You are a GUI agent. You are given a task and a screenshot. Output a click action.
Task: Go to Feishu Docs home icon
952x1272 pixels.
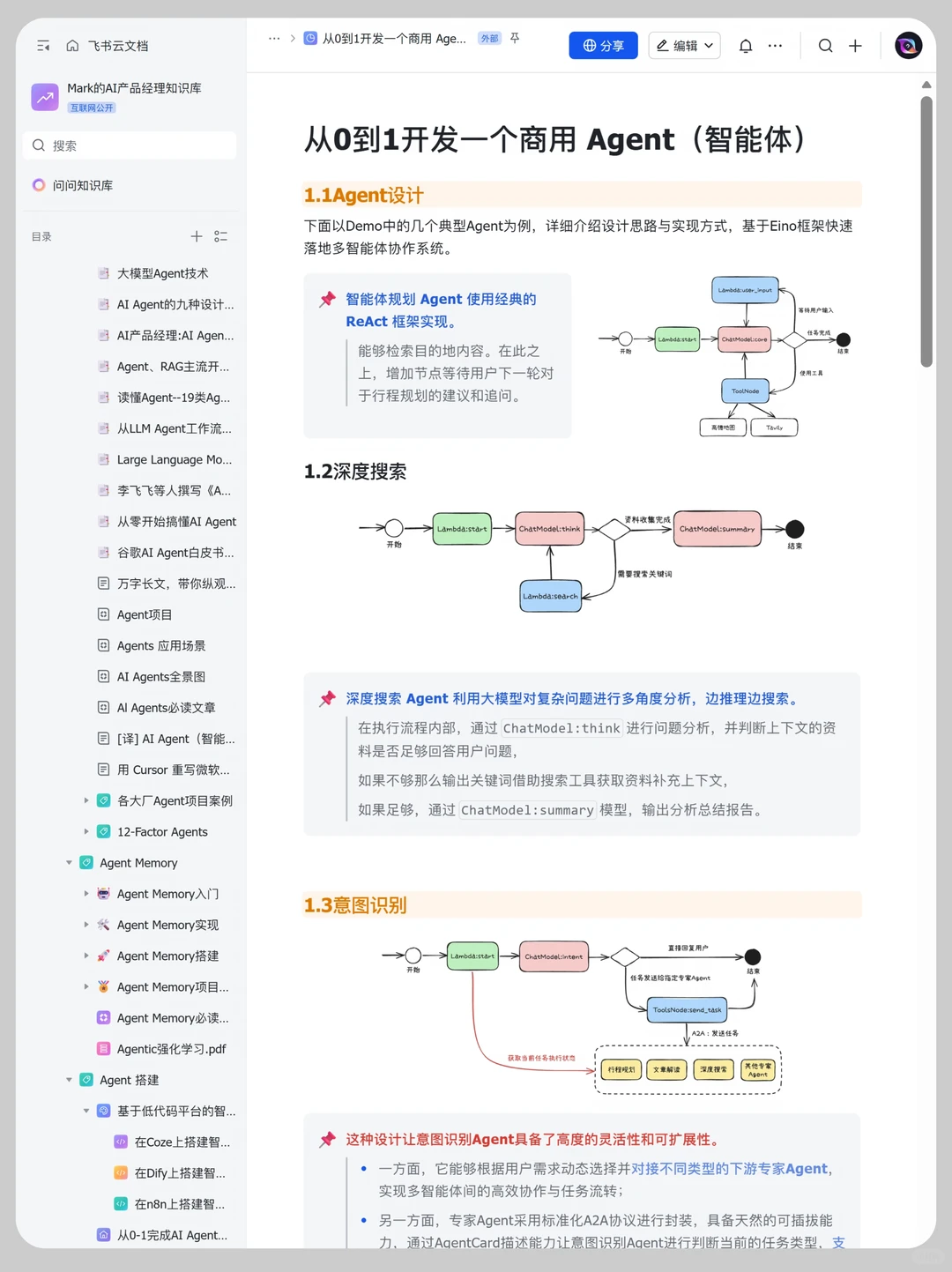click(72, 46)
